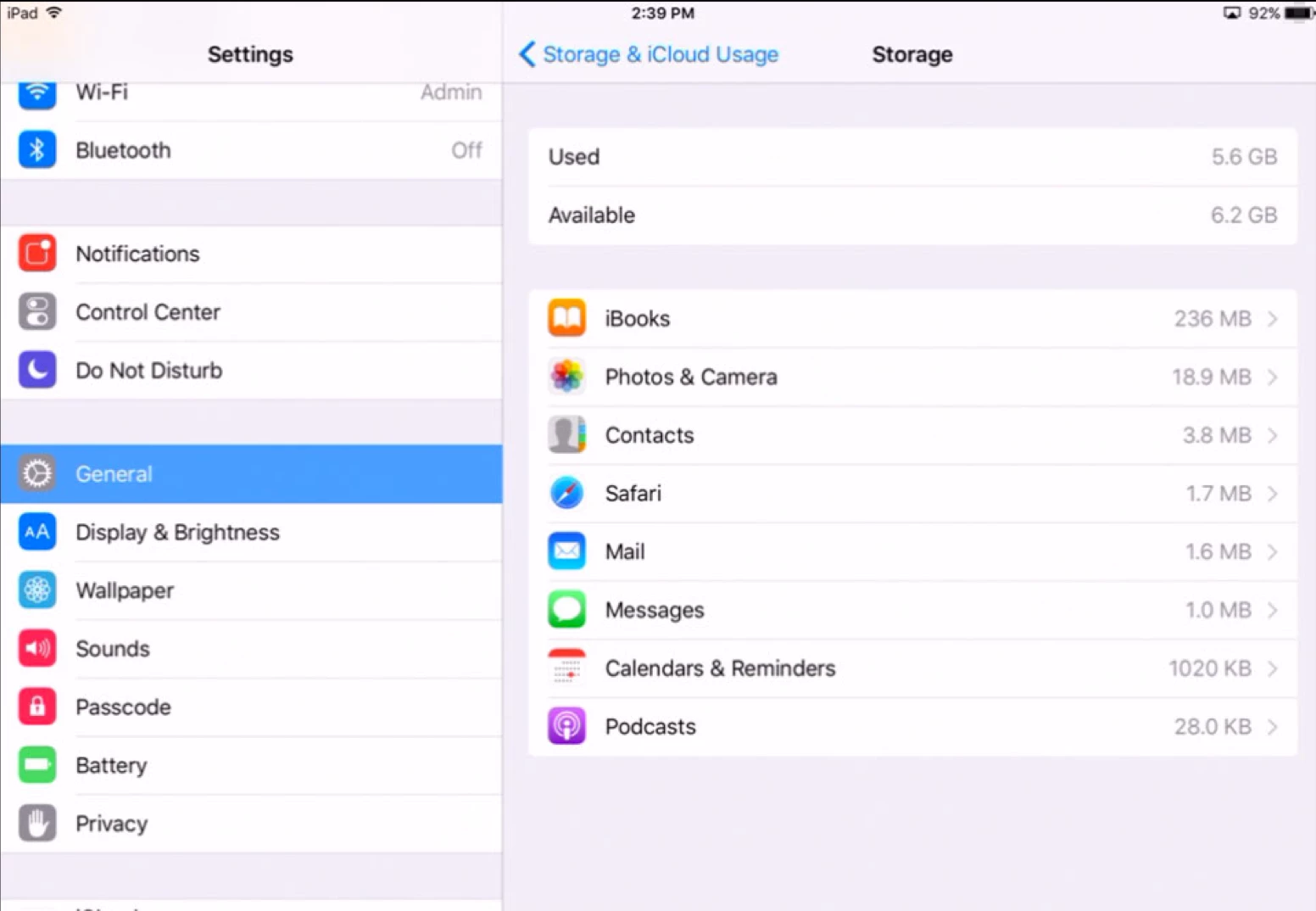This screenshot has height=911, width=1316.
Task: Tap the 1.6 MB Mail size
Action: pyautogui.click(x=1218, y=552)
